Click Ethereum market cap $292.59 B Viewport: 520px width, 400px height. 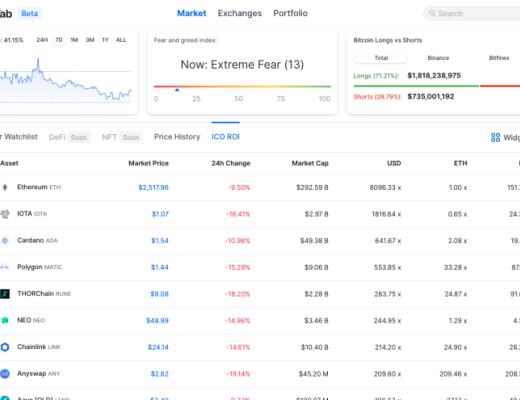[x=312, y=187]
